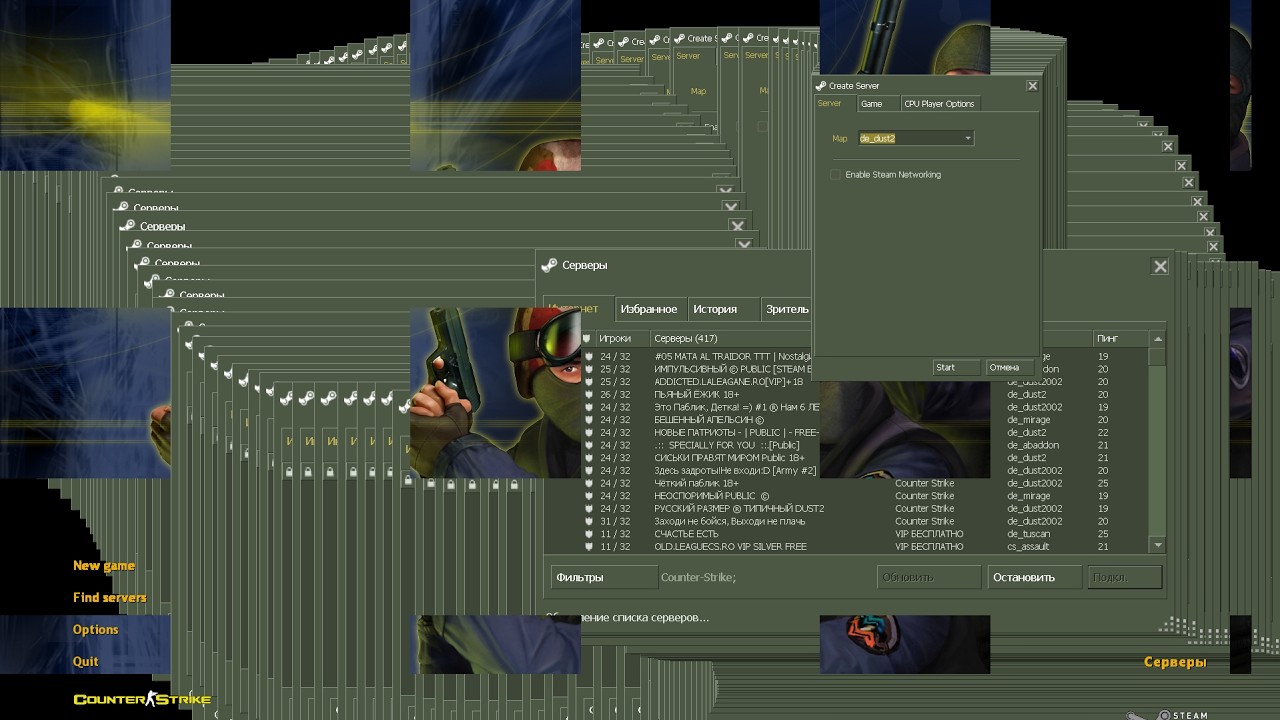Open the Map dropdown showing de_dust2

(915, 138)
